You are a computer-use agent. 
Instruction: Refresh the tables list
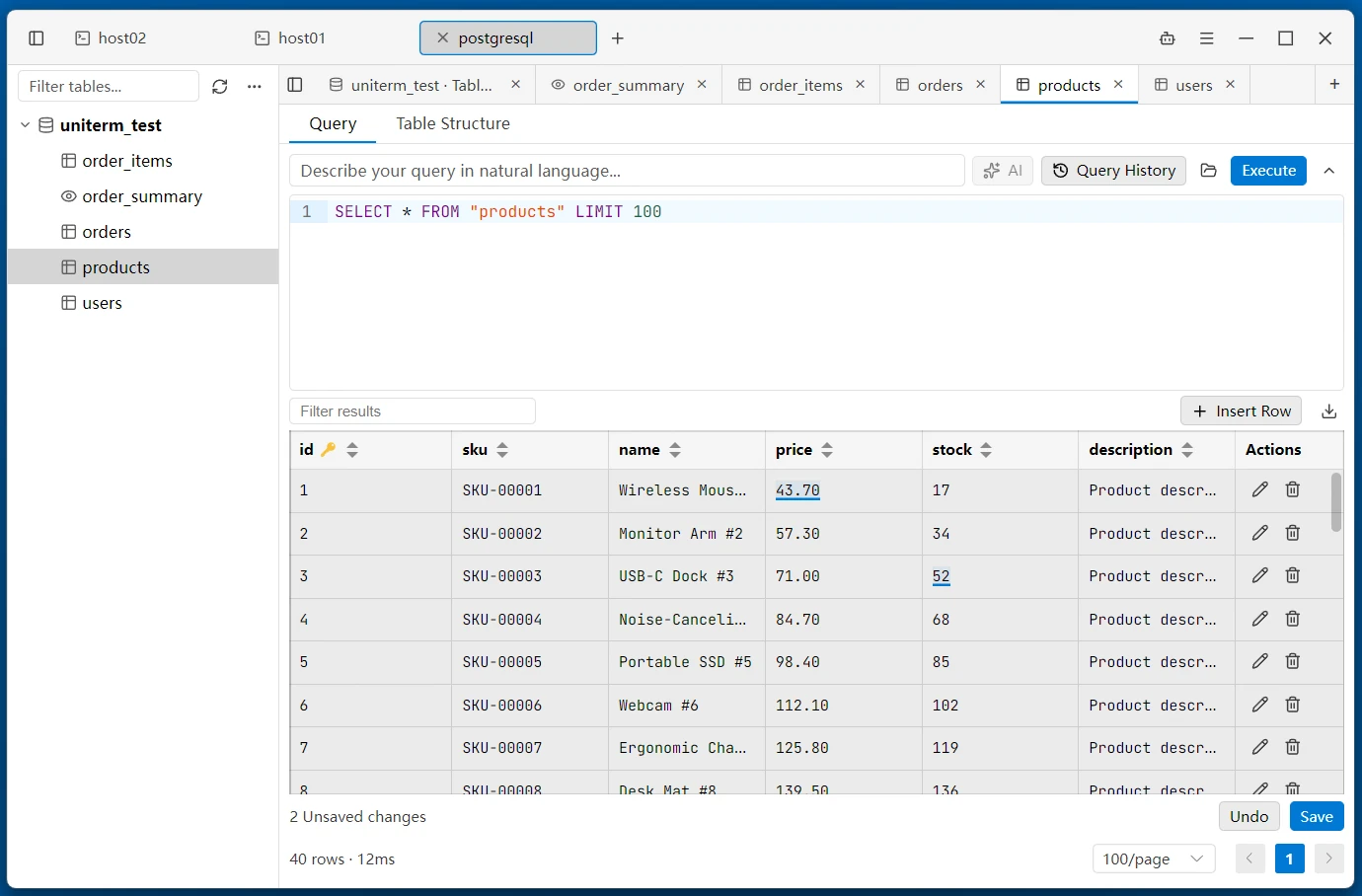tap(220, 87)
